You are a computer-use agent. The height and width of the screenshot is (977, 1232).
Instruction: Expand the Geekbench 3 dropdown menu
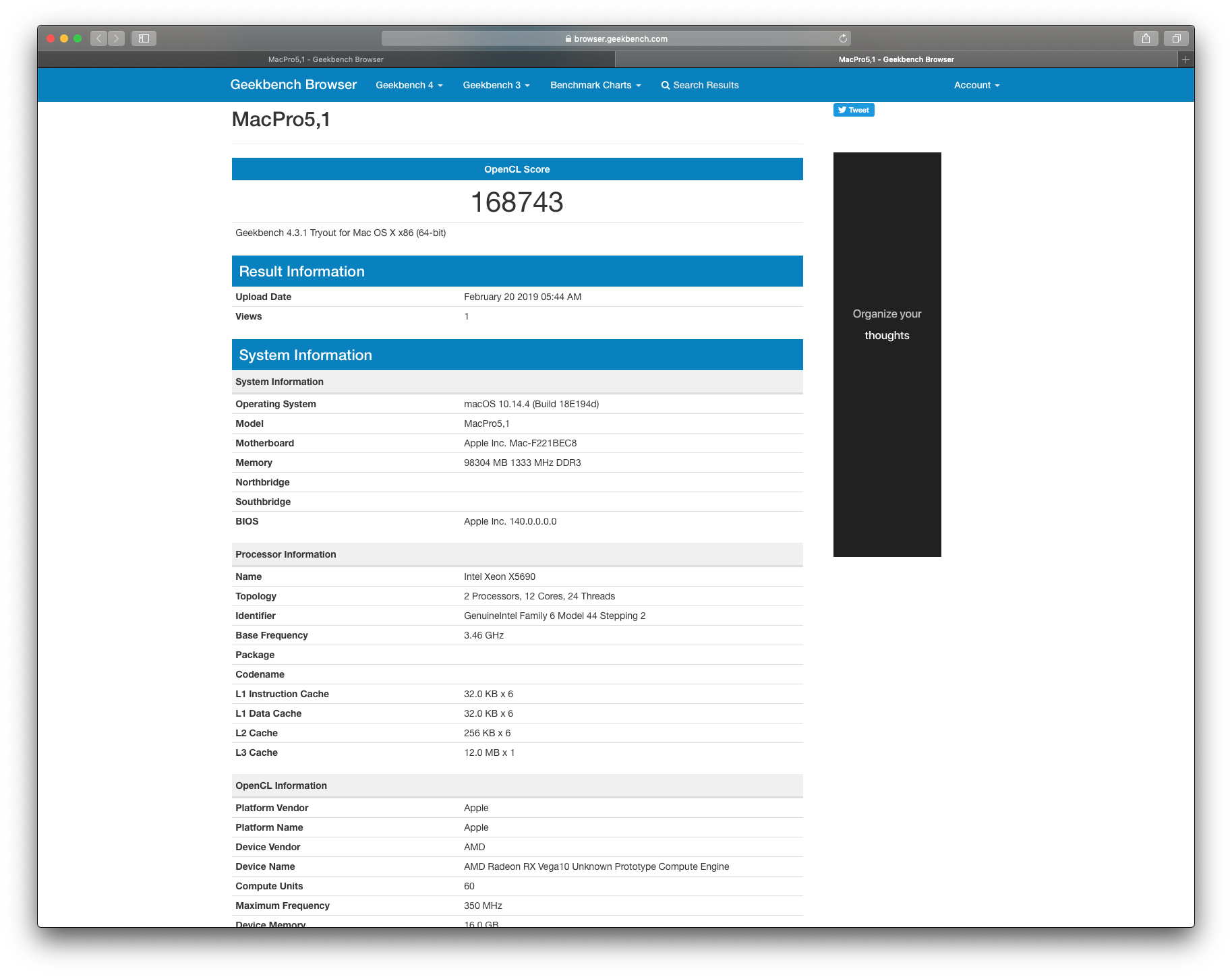point(496,85)
